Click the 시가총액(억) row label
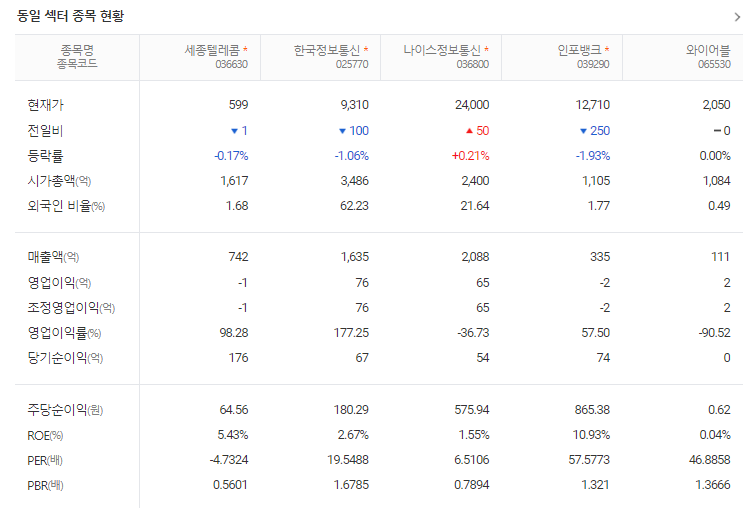This screenshot has width=746, height=508. (x=59, y=181)
